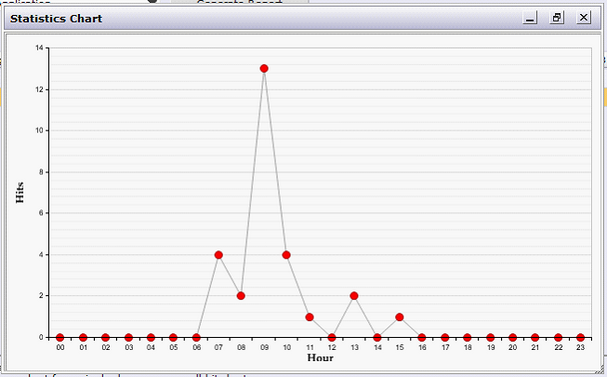Select the data point at hour 10
Image resolution: width=607 pixels, height=377 pixels.
point(286,255)
